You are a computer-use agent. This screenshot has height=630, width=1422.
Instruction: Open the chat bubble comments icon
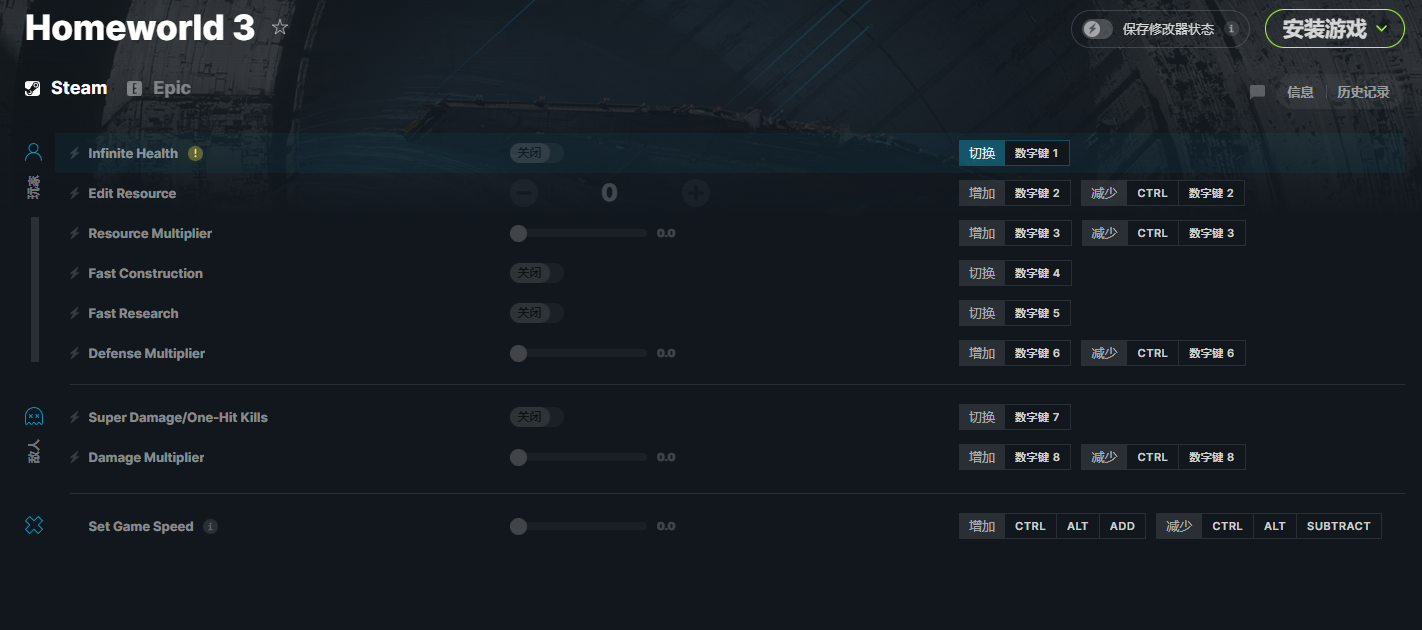coord(1257,92)
